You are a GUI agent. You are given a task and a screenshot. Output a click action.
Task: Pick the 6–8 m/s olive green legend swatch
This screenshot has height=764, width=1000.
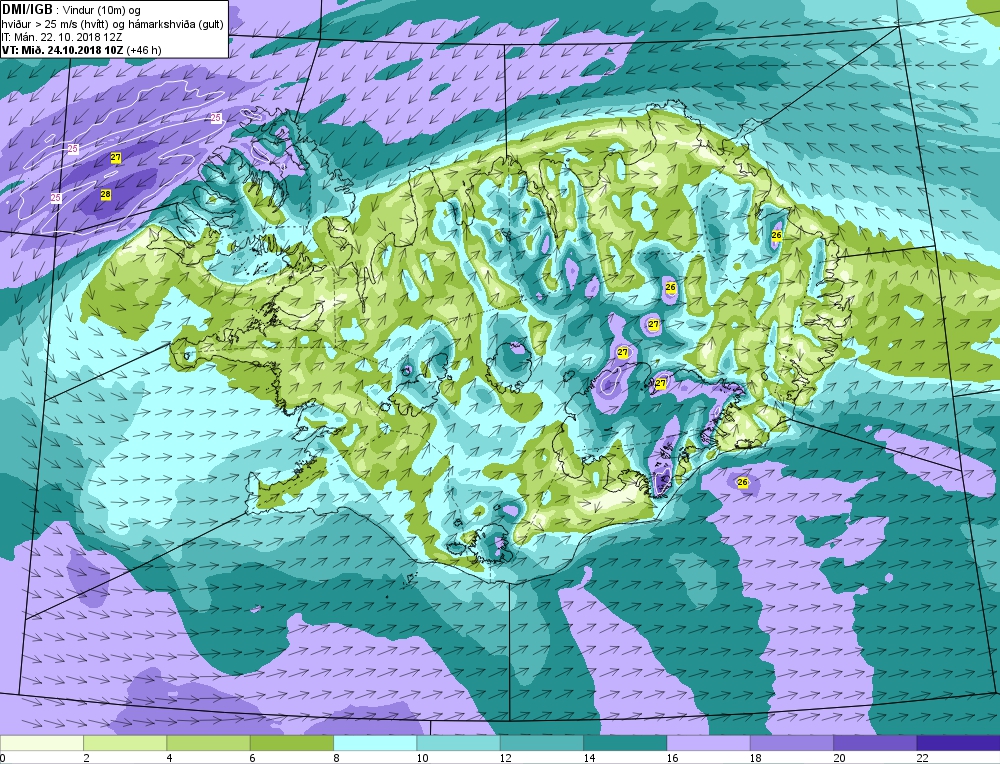[291, 743]
